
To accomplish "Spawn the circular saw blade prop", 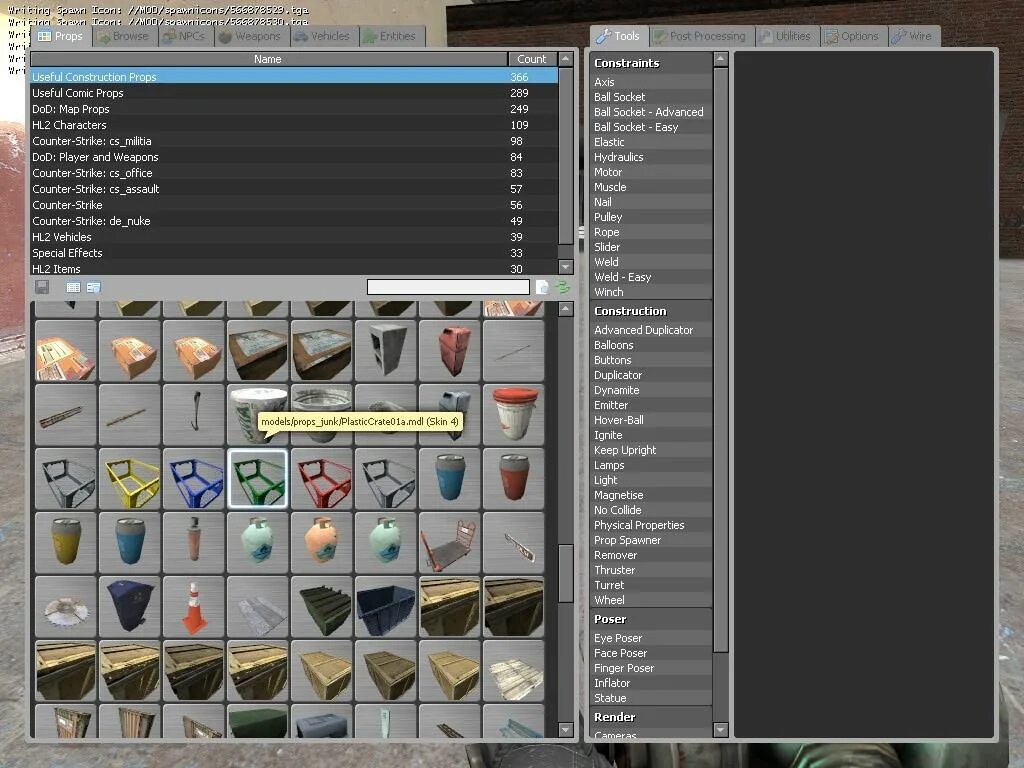I will pyautogui.click(x=66, y=607).
